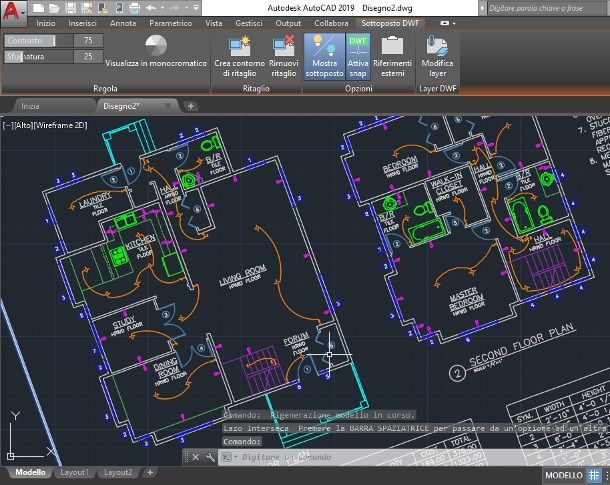
Task: Adjust the Sfumatura slider
Action: [38, 57]
